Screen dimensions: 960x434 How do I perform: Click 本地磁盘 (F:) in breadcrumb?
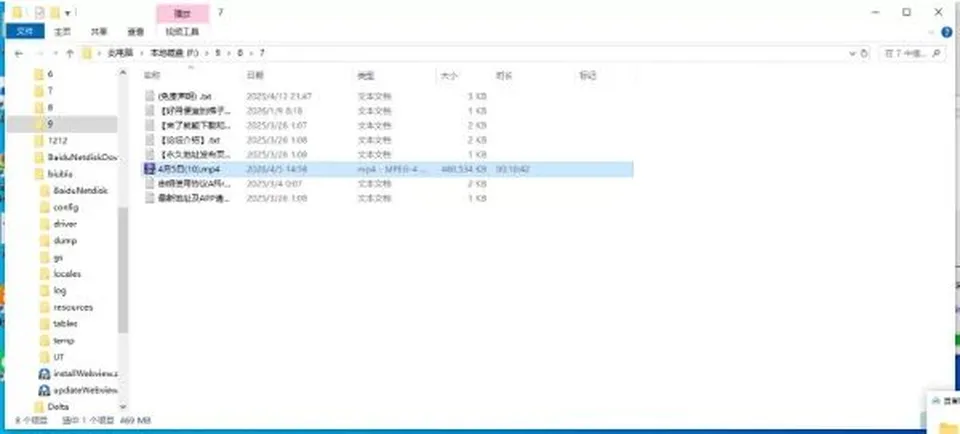click(x=175, y=54)
